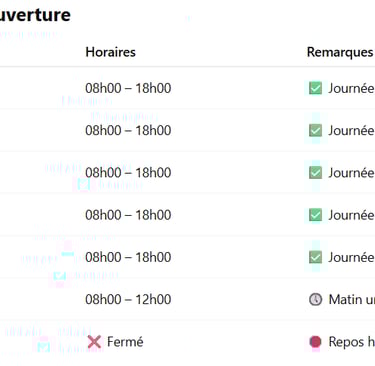Click the 08h00 – 12h00 morning hours
375x366 pixels.
pos(128,299)
